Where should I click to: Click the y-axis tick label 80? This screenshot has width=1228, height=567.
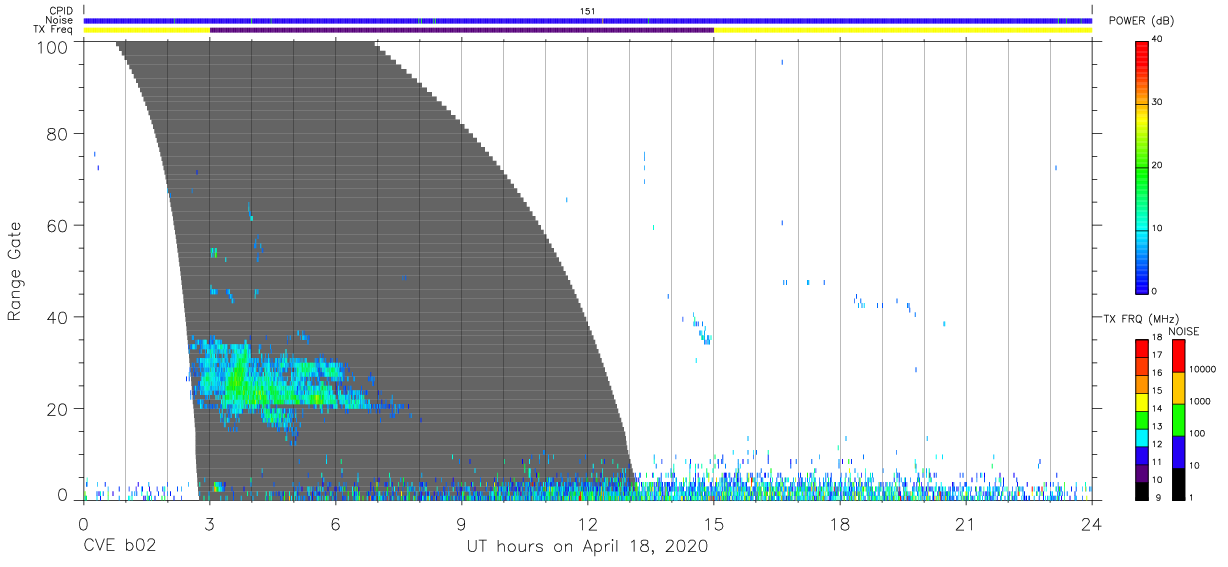58,134
